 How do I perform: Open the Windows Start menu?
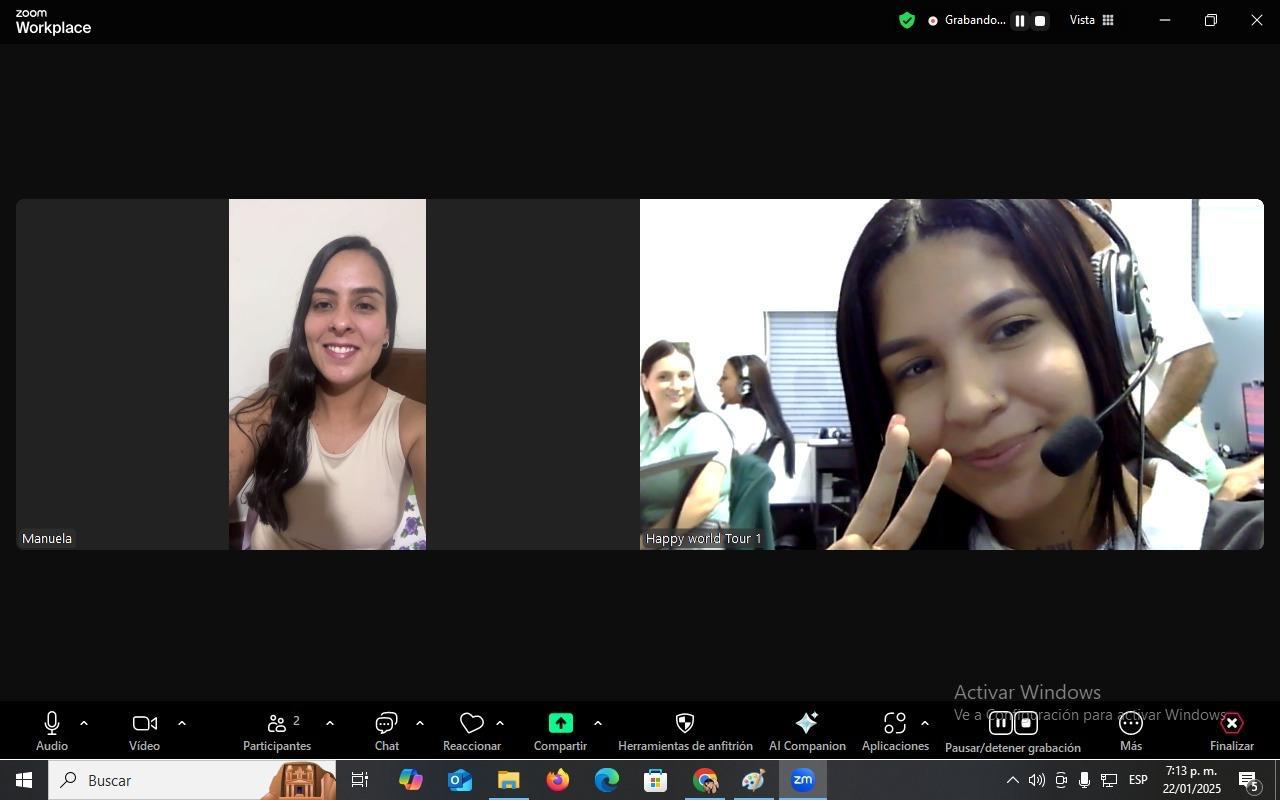pos(24,780)
